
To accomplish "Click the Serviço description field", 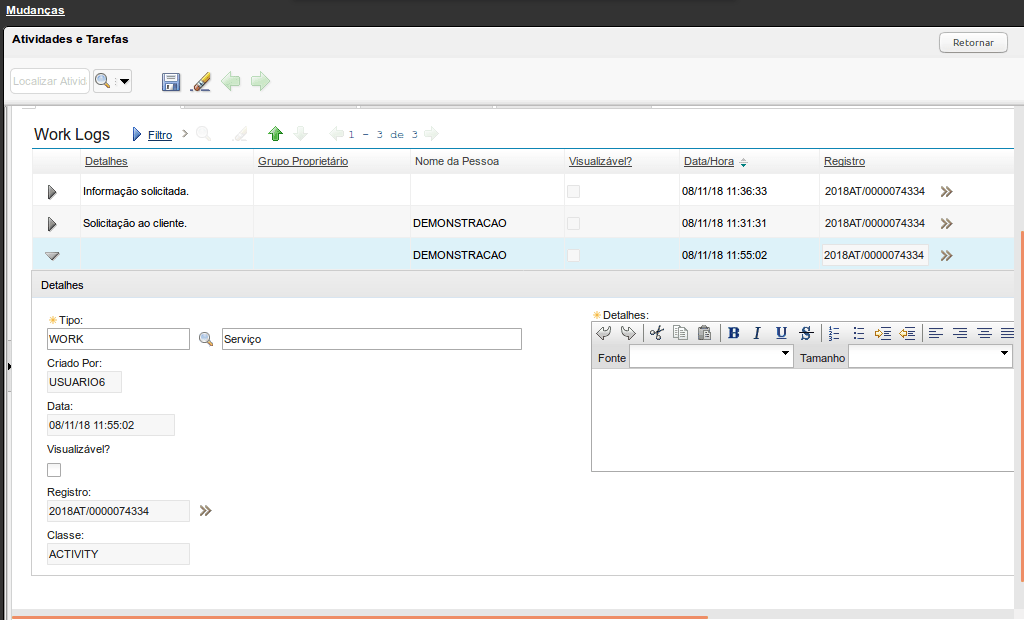I will (x=372, y=339).
